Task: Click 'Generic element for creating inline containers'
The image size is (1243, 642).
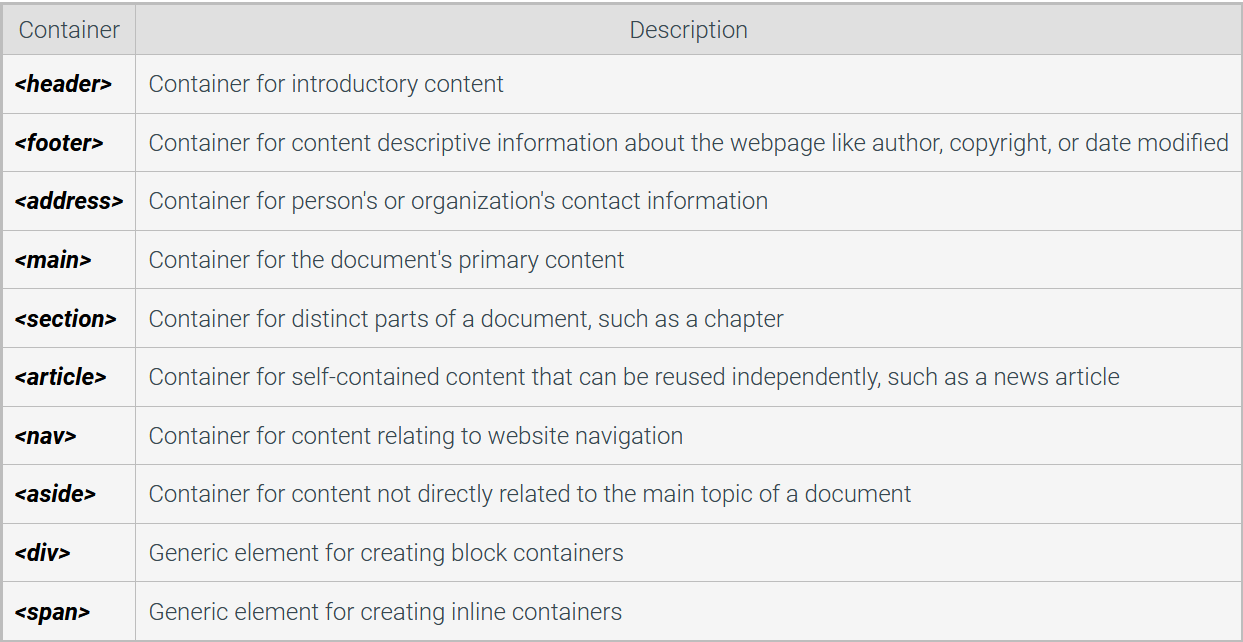Action: (385, 611)
